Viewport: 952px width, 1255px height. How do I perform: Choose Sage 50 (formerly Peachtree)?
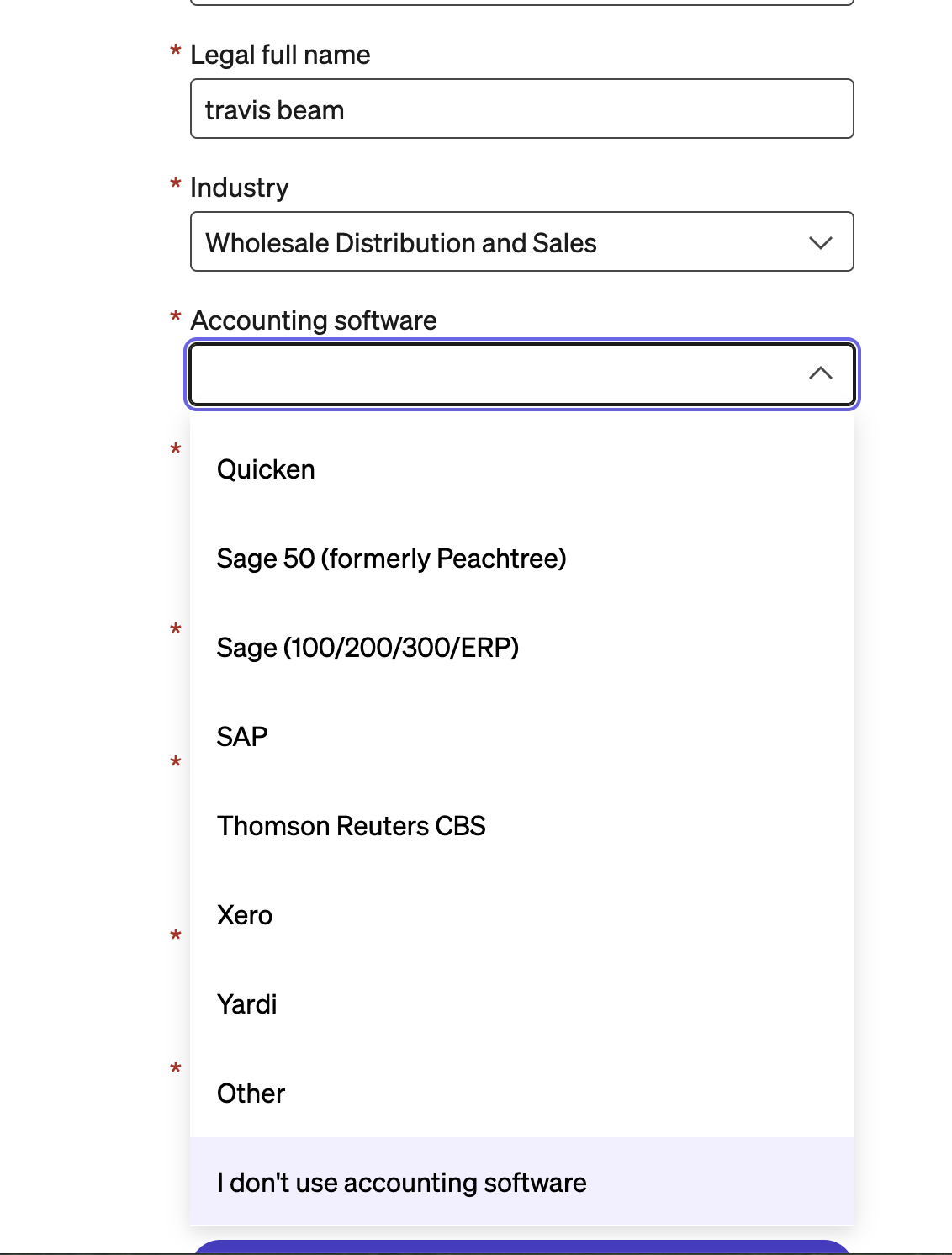522,559
